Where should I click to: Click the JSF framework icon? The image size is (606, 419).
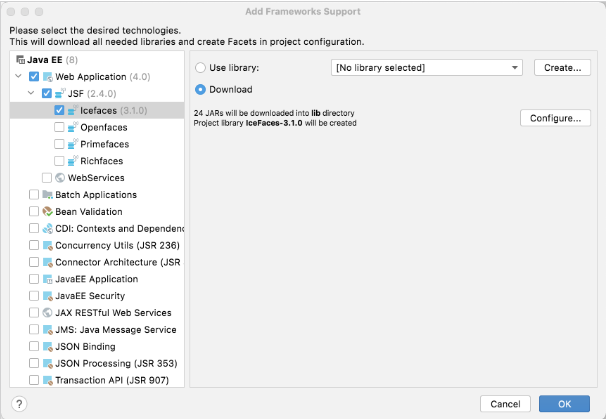tap(60, 94)
